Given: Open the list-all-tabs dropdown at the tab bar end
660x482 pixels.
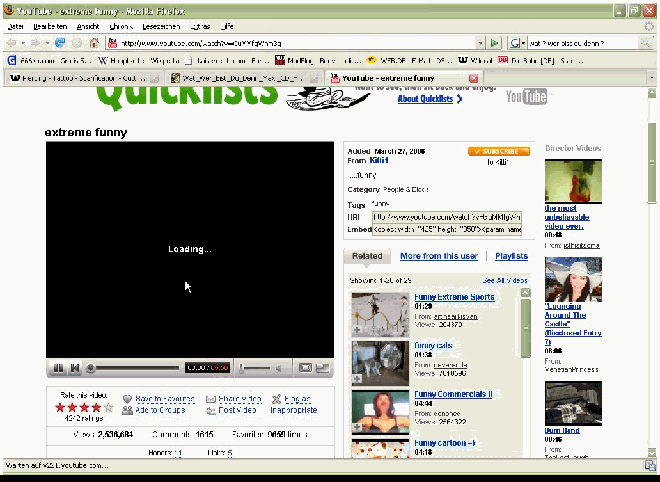Looking at the screenshot, I should coord(652,78).
